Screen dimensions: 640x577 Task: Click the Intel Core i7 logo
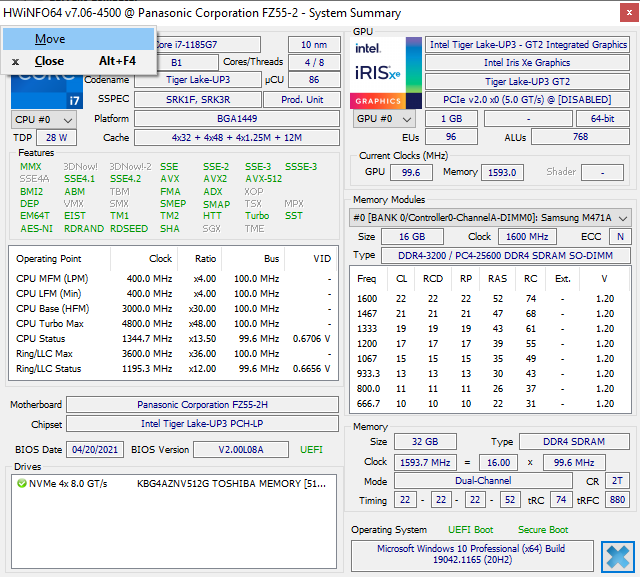pyautogui.click(x=48, y=92)
